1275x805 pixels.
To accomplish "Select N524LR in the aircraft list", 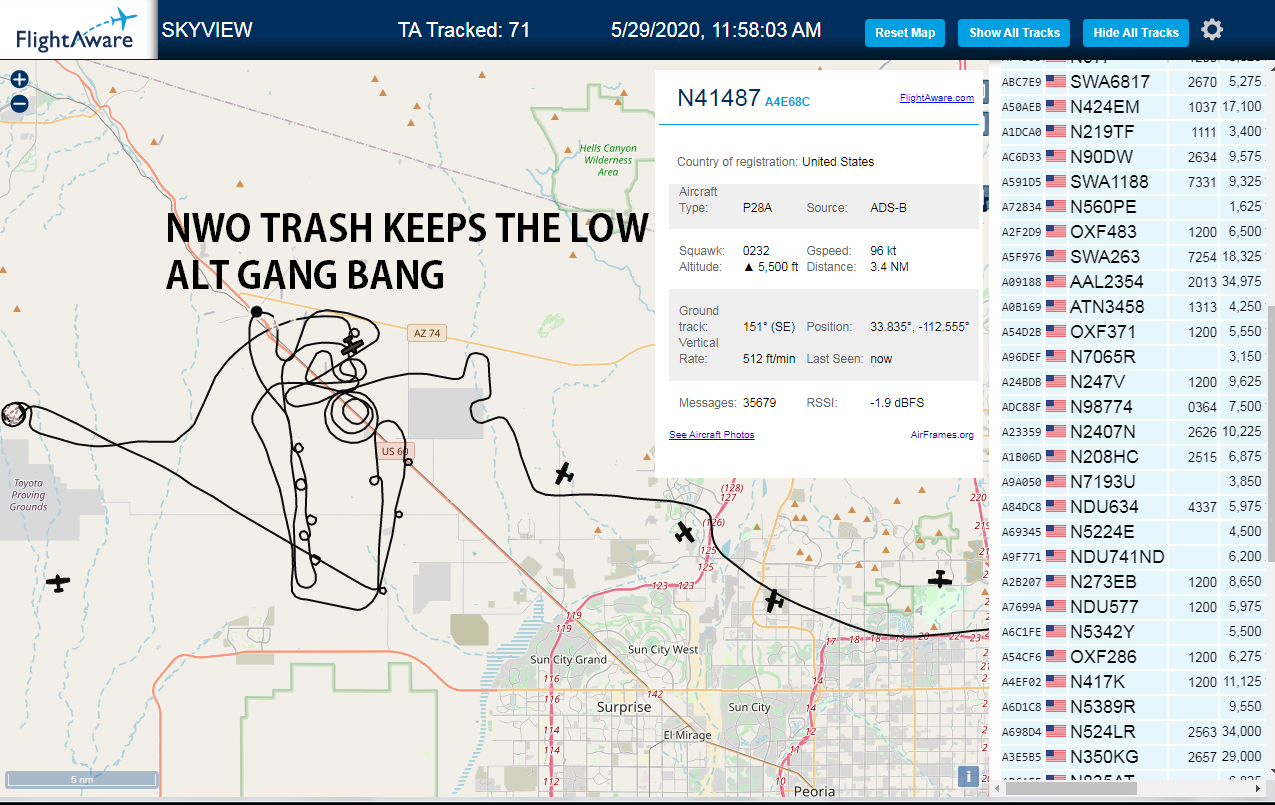I will [1133, 732].
